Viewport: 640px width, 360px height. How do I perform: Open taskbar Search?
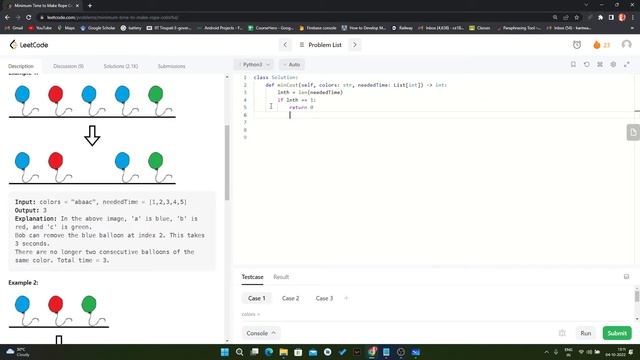(240, 352)
